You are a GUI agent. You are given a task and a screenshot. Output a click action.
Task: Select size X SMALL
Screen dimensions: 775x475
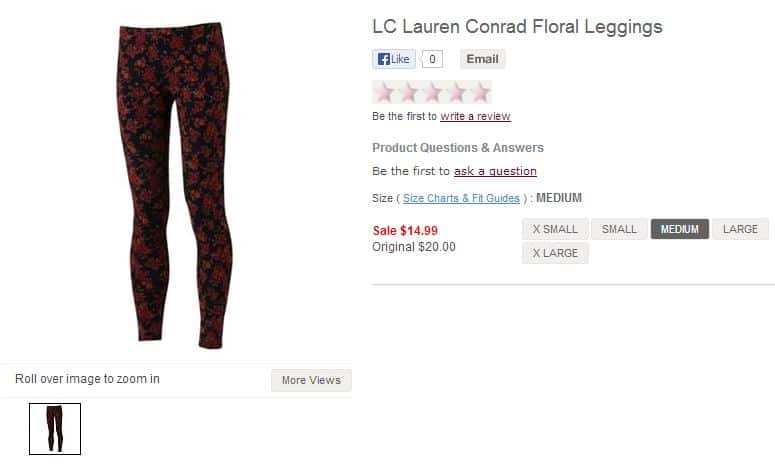pyautogui.click(x=555, y=229)
